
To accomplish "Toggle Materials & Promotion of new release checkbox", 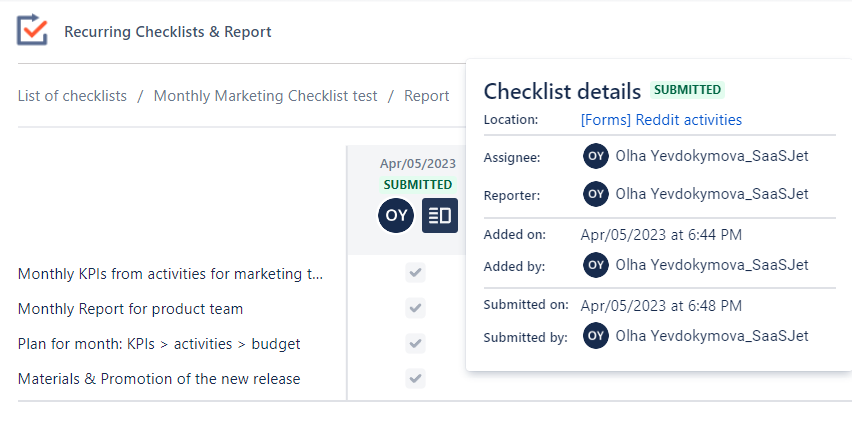I will (x=416, y=378).
